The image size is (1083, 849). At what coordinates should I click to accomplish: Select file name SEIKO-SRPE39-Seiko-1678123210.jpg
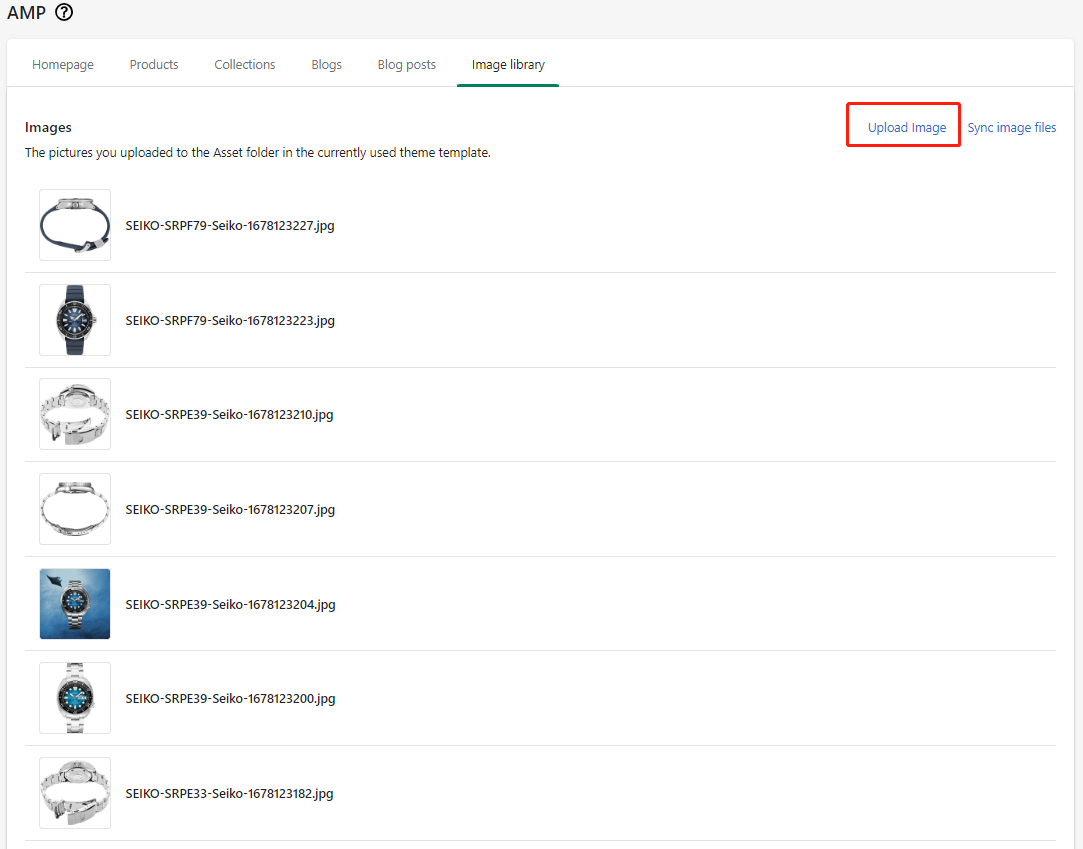point(229,414)
